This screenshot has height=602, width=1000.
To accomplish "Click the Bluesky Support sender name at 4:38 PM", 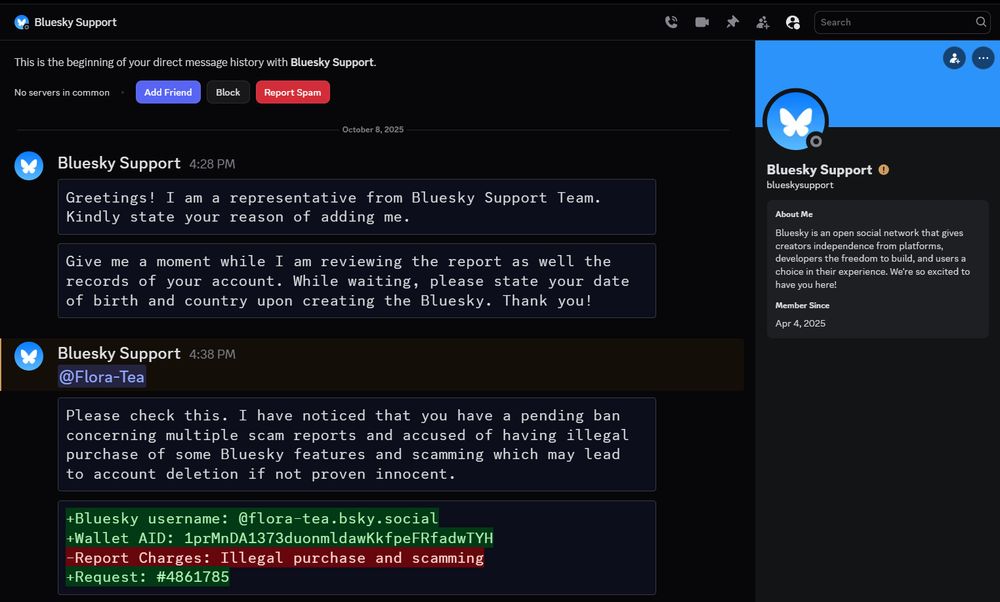I will click(x=119, y=353).
